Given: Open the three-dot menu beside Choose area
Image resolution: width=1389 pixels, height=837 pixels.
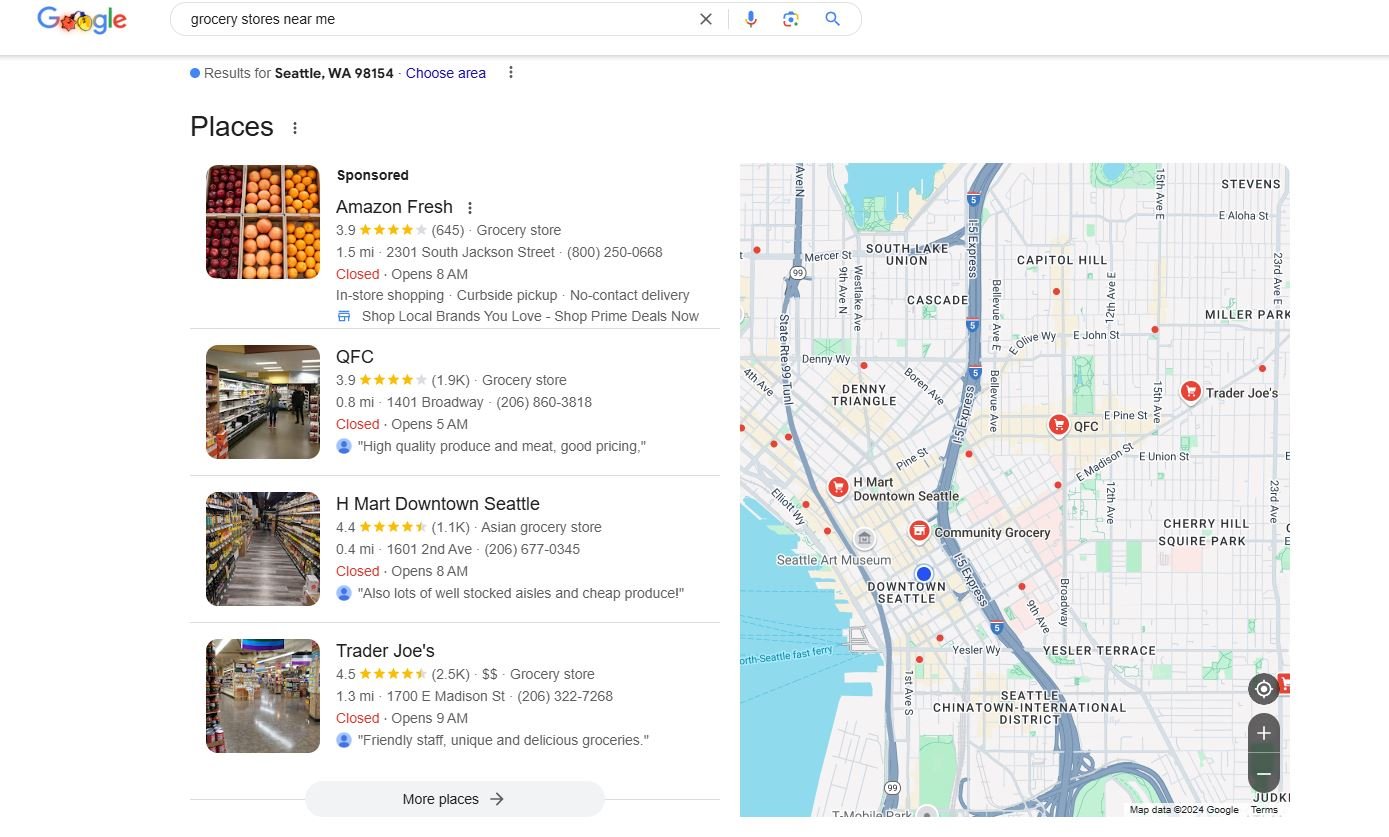Looking at the screenshot, I should coord(511,72).
